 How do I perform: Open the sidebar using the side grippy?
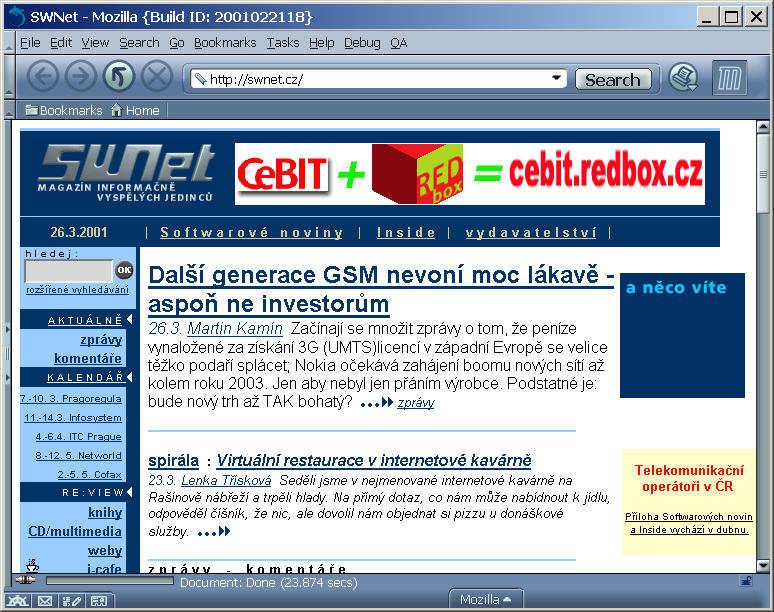pyautogui.click(x=7, y=353)
